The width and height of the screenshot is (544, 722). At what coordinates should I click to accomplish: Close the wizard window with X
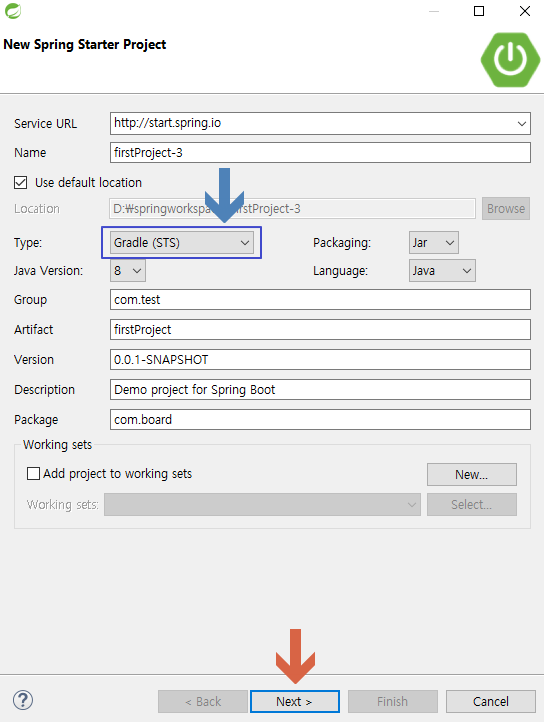525,11
